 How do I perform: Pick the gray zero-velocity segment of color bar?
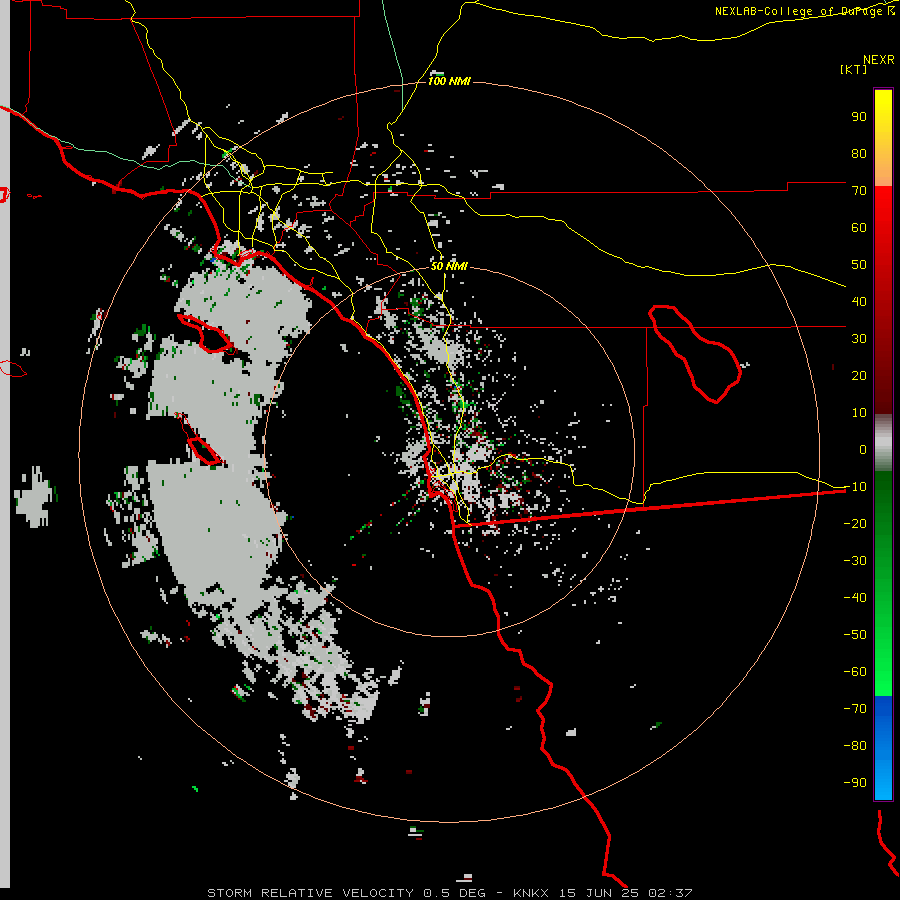coord(883,442)
